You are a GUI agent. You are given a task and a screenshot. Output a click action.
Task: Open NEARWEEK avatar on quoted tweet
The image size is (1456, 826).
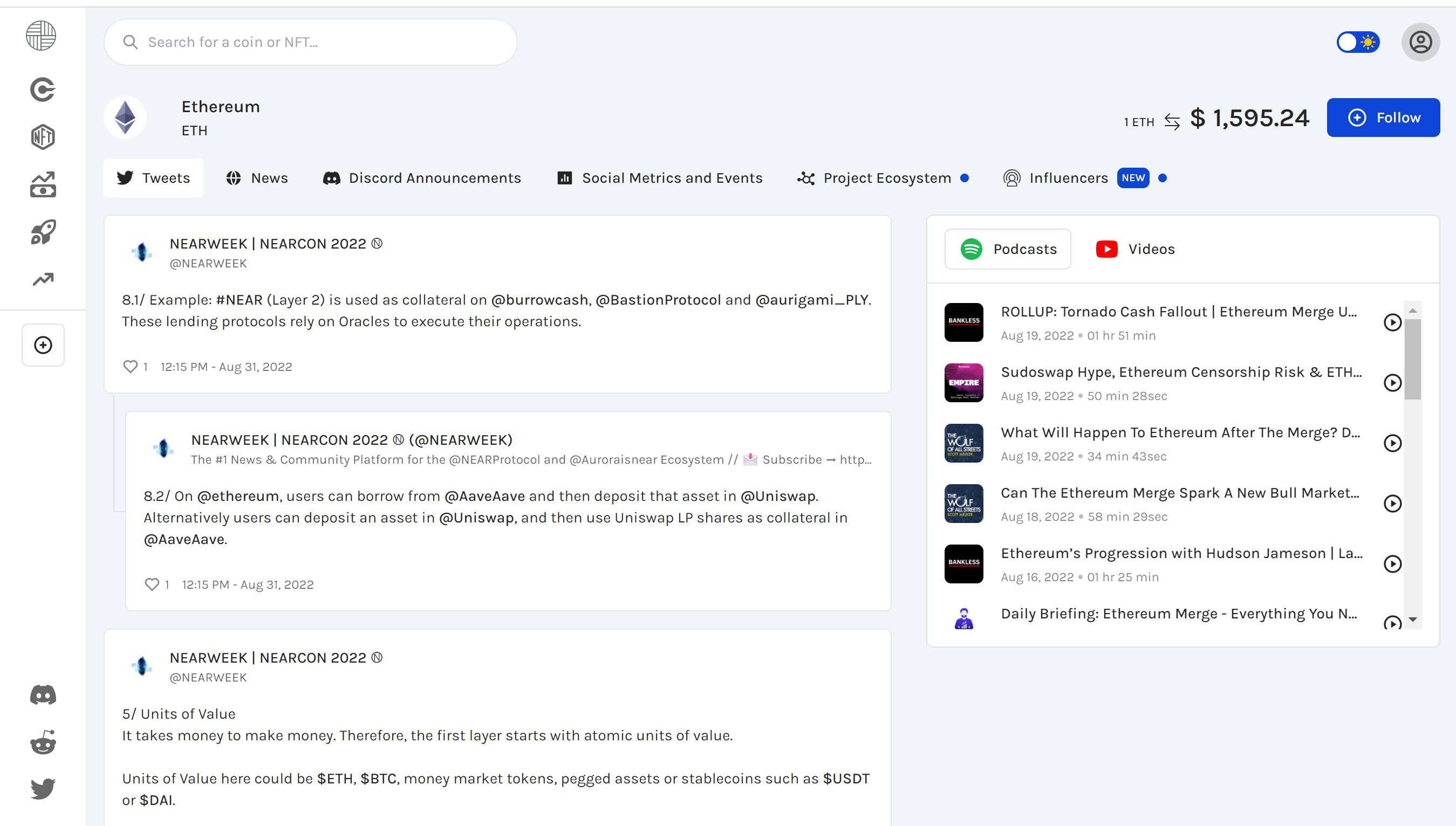point(163,448)
